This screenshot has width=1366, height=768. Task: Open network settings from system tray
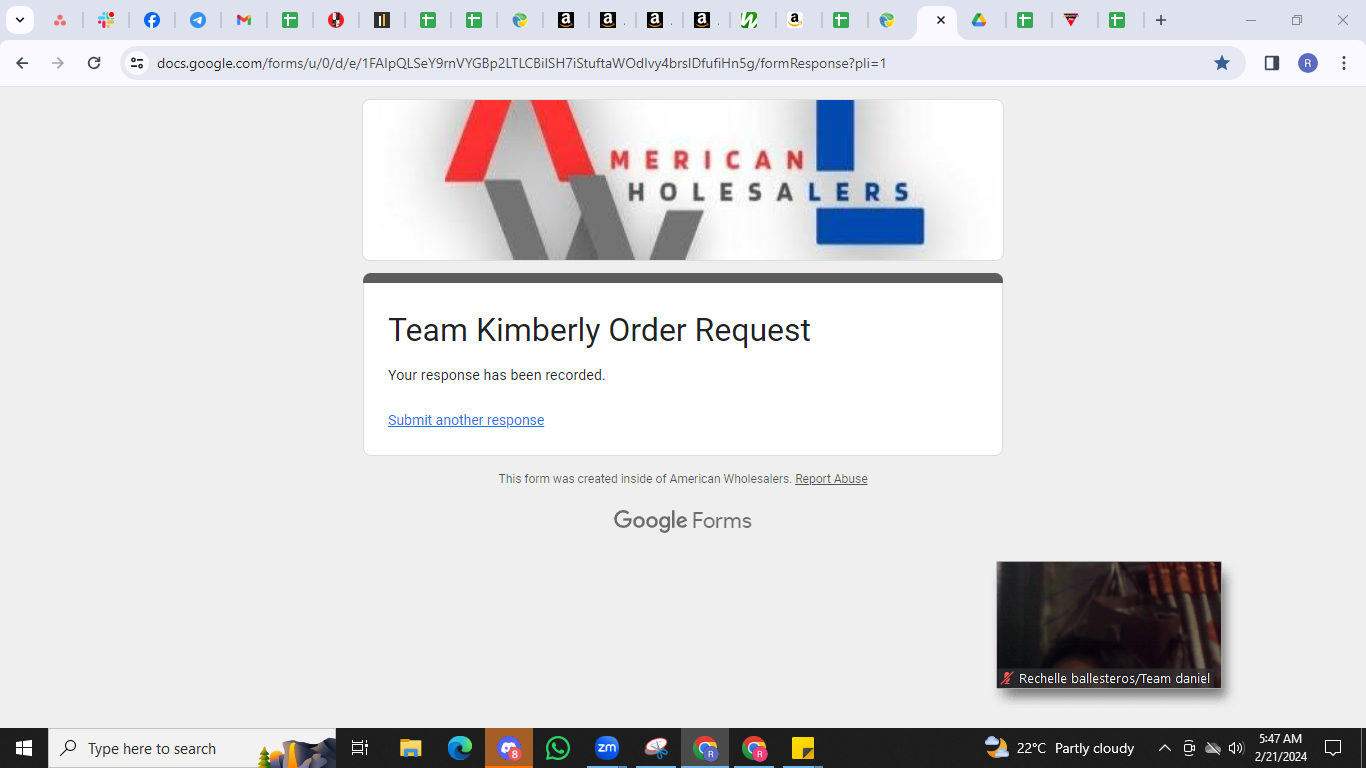(1213, 748)
